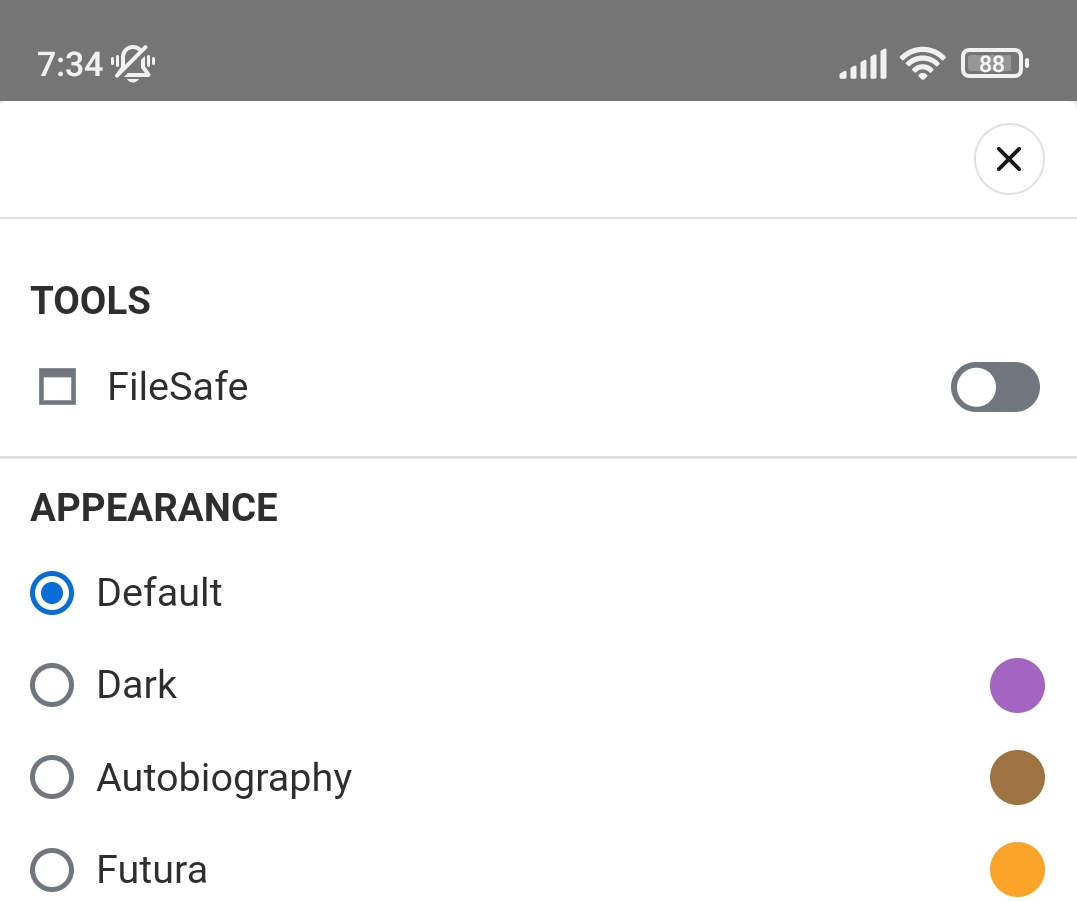1077x902 pixels.
Task: Tap the vibrate mode notification icon
Action: tap(135, 63)
